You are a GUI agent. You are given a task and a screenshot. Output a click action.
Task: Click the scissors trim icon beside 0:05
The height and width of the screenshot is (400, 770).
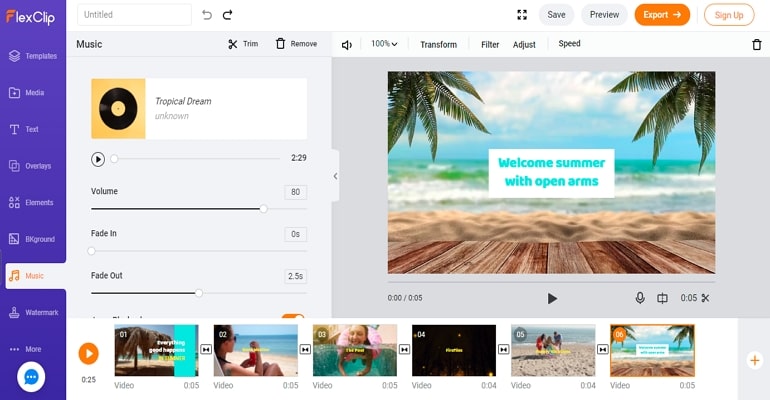point(705,298)
